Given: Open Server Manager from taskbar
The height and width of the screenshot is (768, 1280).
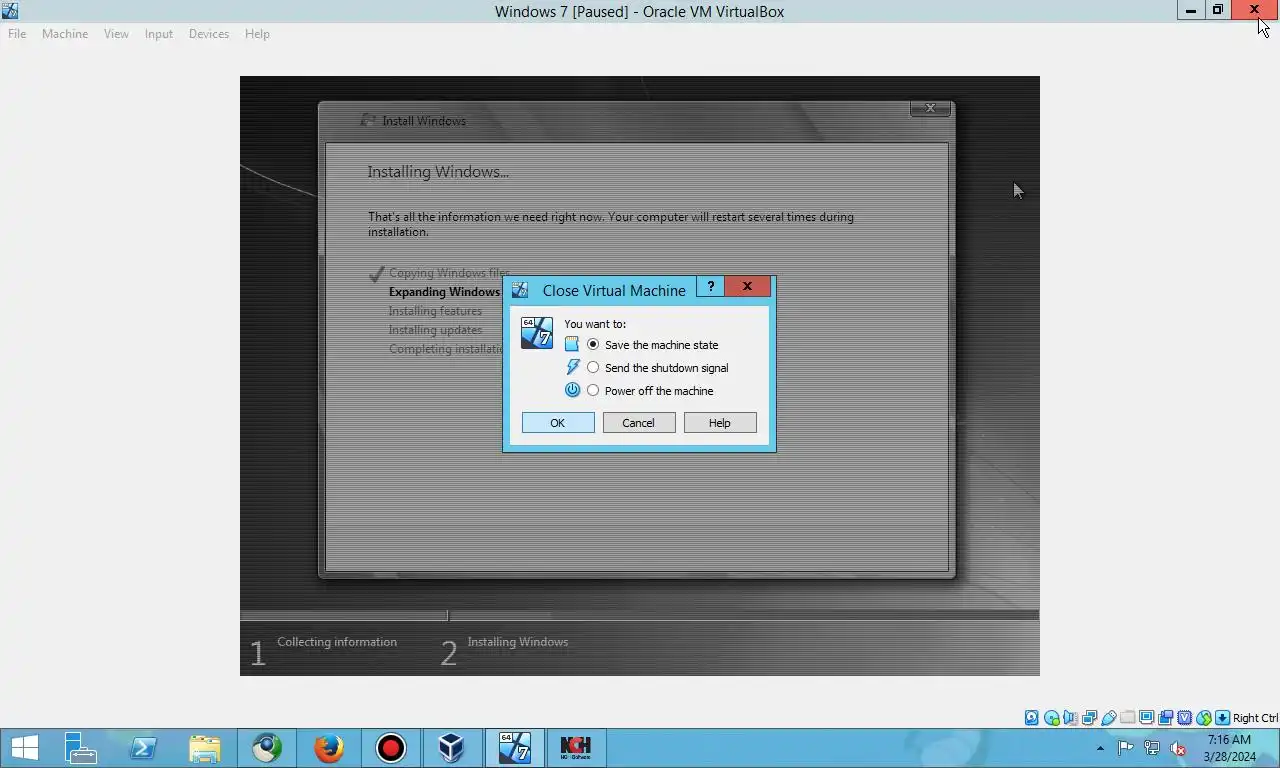Looking at the screenshot, I should [x=80, y=748].
